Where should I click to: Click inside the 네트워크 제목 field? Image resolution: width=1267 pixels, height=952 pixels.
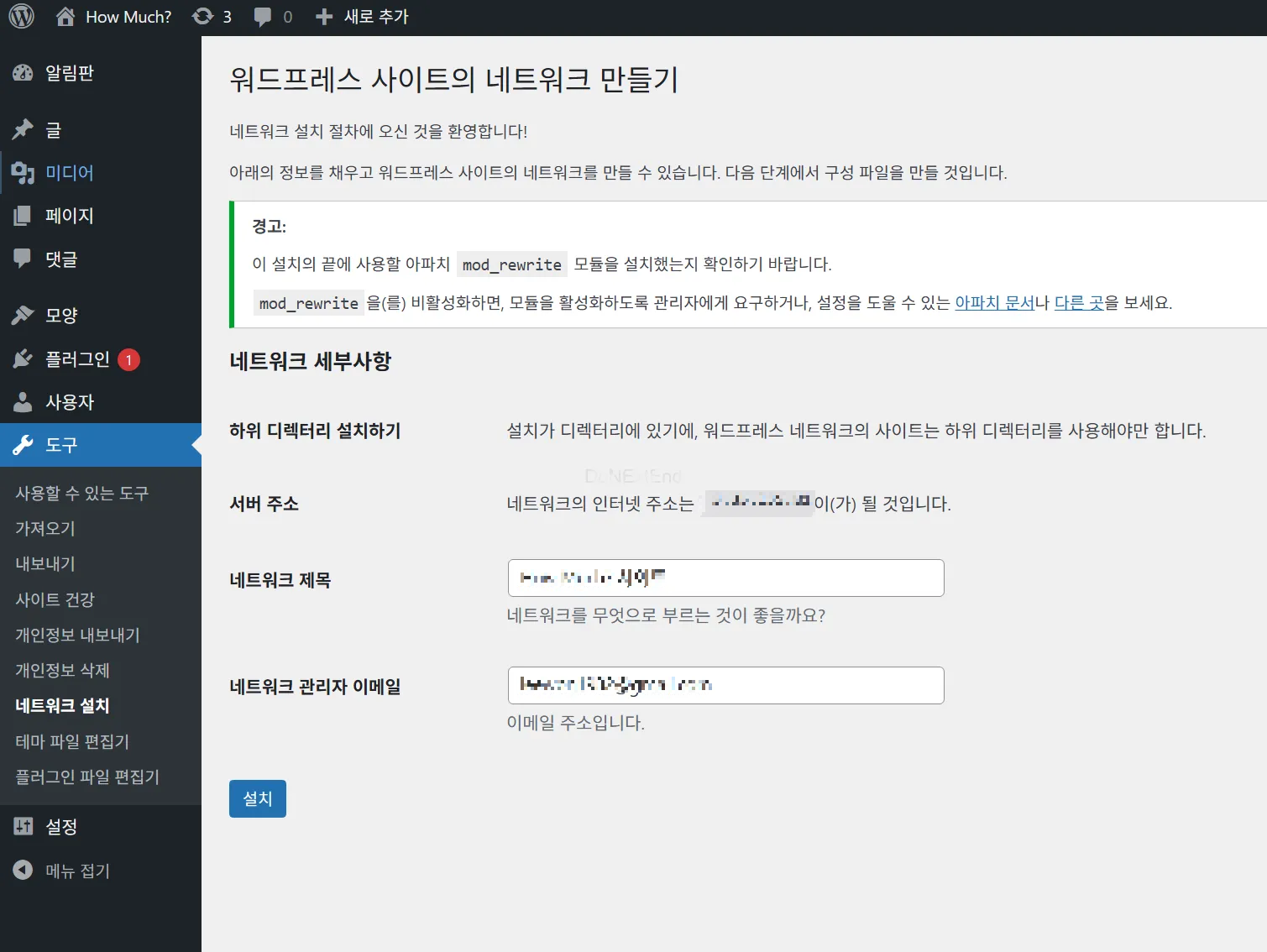click(x=725, y=578)
